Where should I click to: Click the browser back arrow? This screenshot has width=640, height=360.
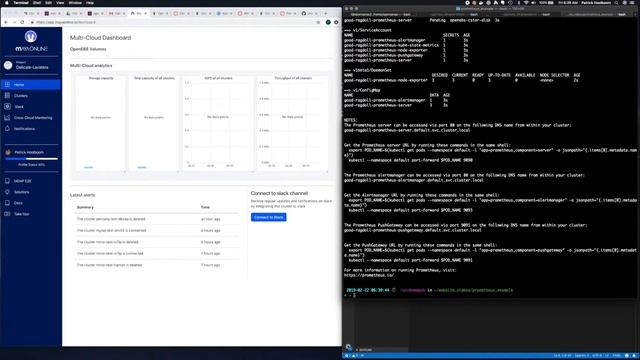point(6,22)
